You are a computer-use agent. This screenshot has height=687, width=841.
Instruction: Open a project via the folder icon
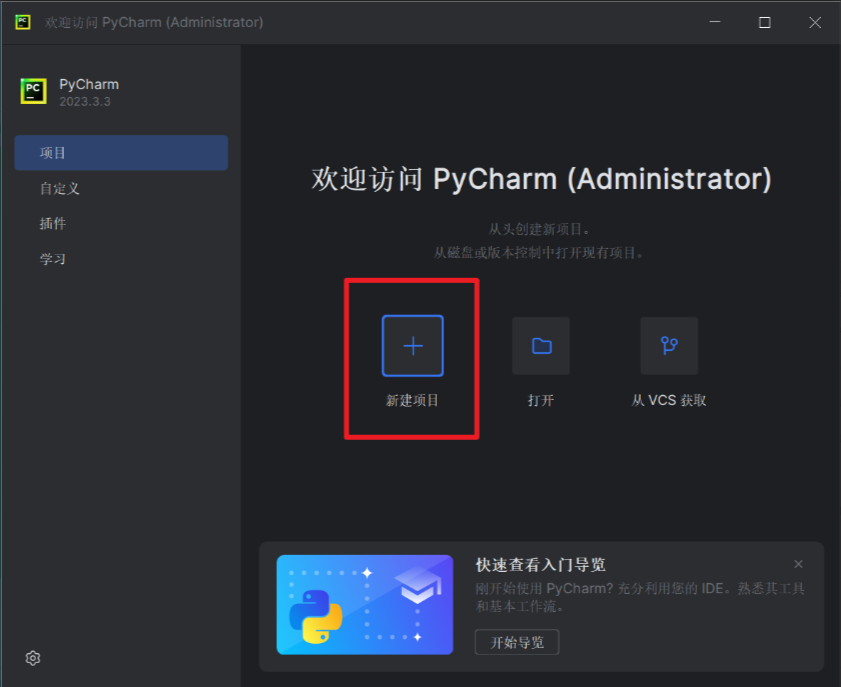click(540, 345)
